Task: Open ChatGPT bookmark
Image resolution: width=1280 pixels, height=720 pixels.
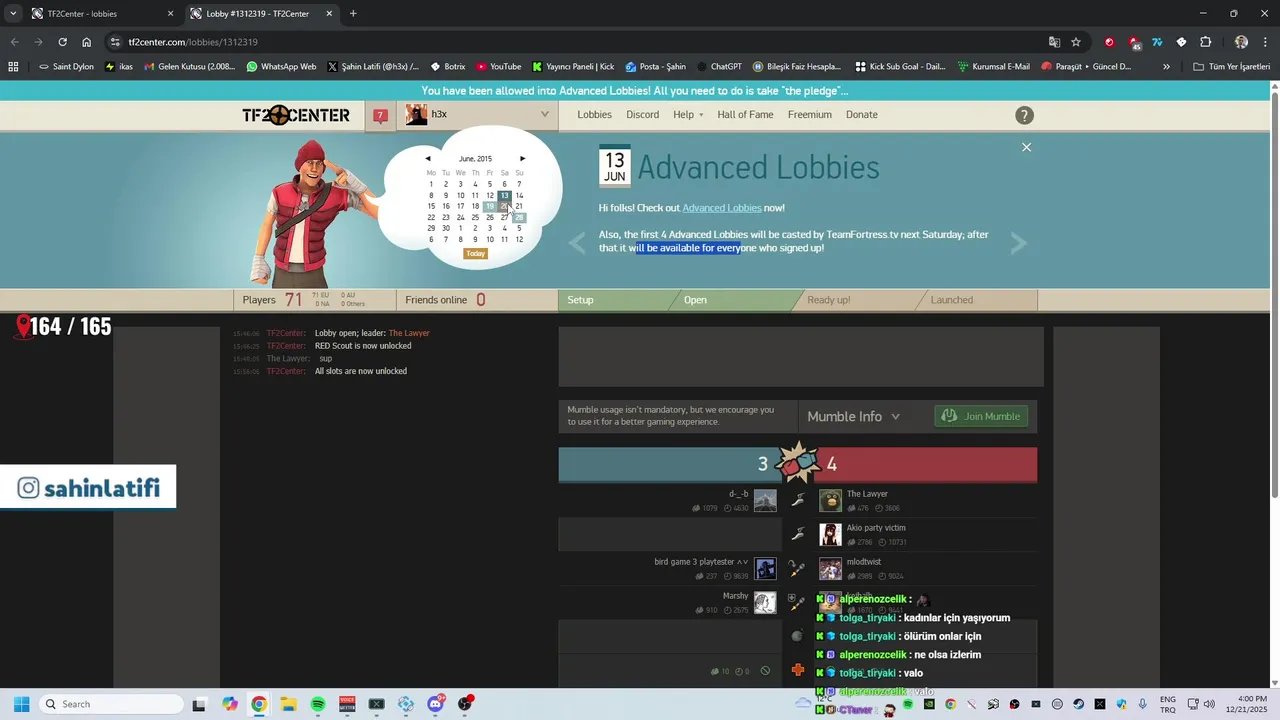Action: pyautogui.click(x=719, y=67)
